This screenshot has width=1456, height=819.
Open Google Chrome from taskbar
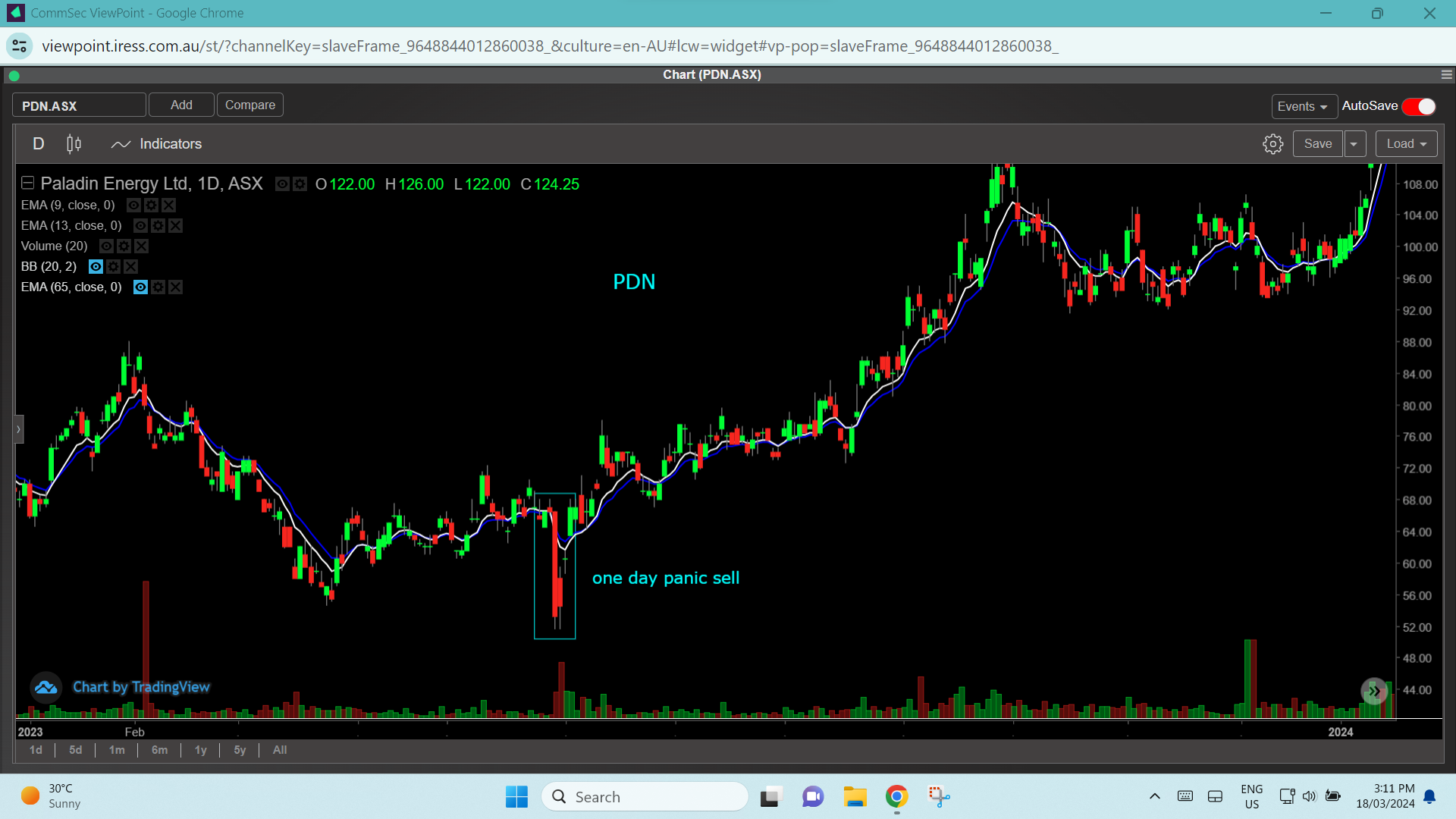pyautogui.click(x=897, y=797)
